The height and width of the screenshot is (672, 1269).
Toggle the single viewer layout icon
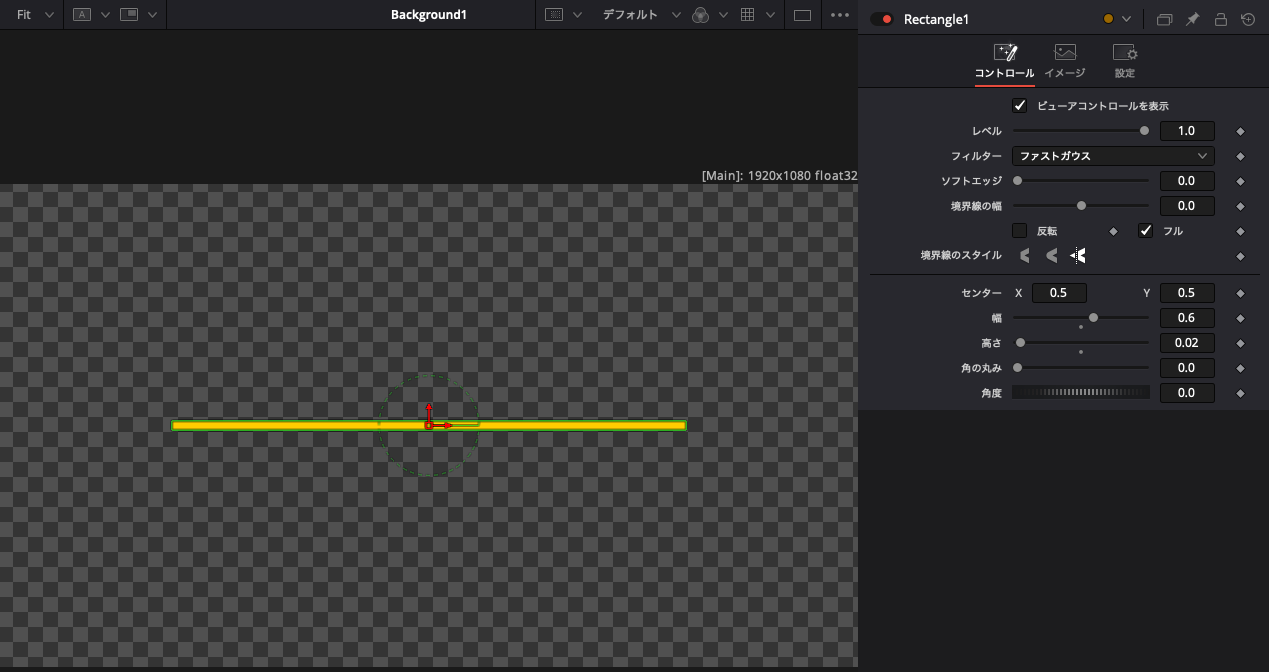coord(802,15)
